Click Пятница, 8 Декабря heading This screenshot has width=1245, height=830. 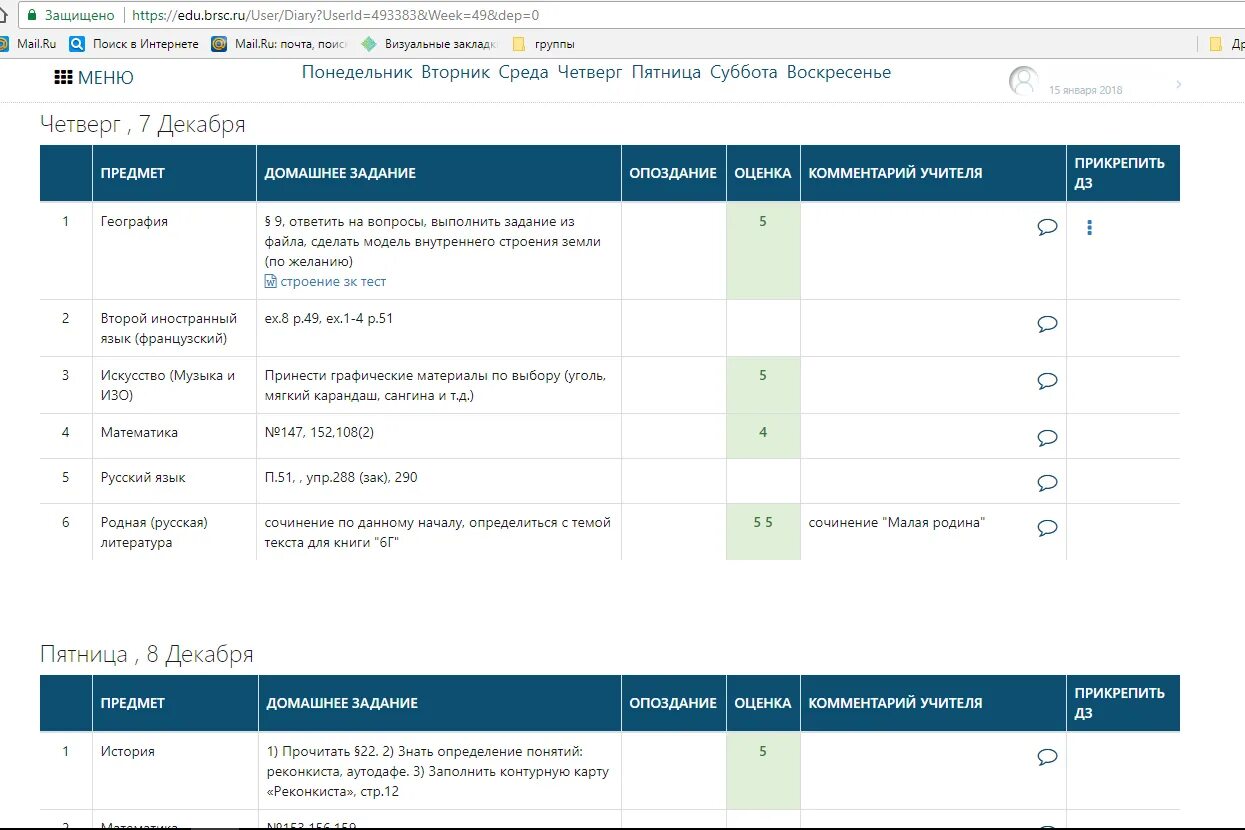point(146,654)
